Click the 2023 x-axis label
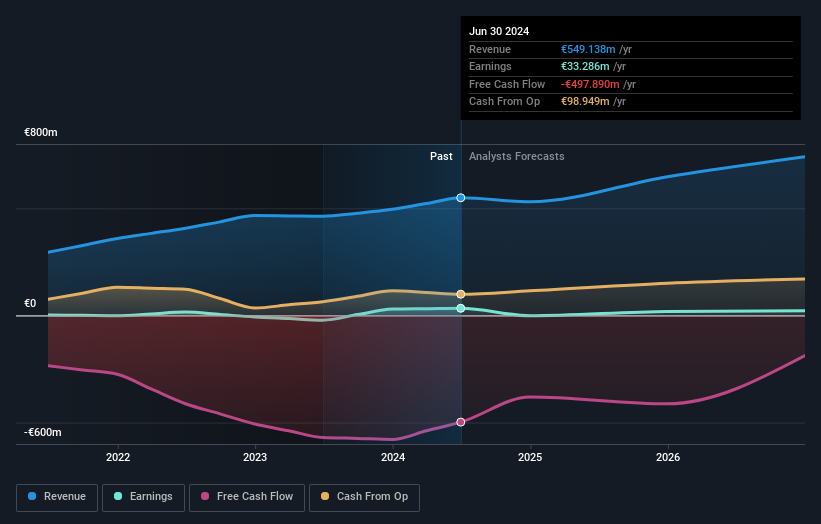Image resolution: width=821 pixels, height=524 pixels. point(255,457)
